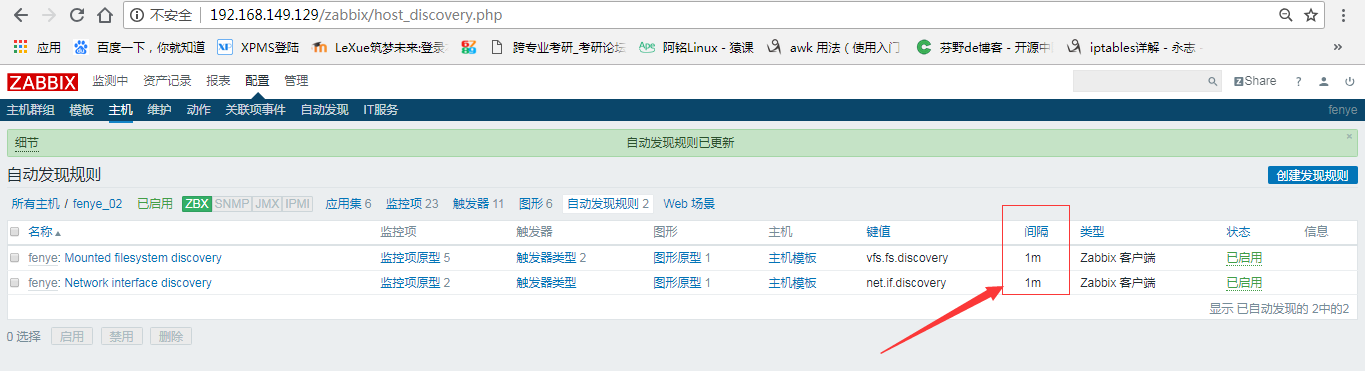
Task: Click the ZABBIX logo
Action: pyautogui.click(x=42, y=81)
